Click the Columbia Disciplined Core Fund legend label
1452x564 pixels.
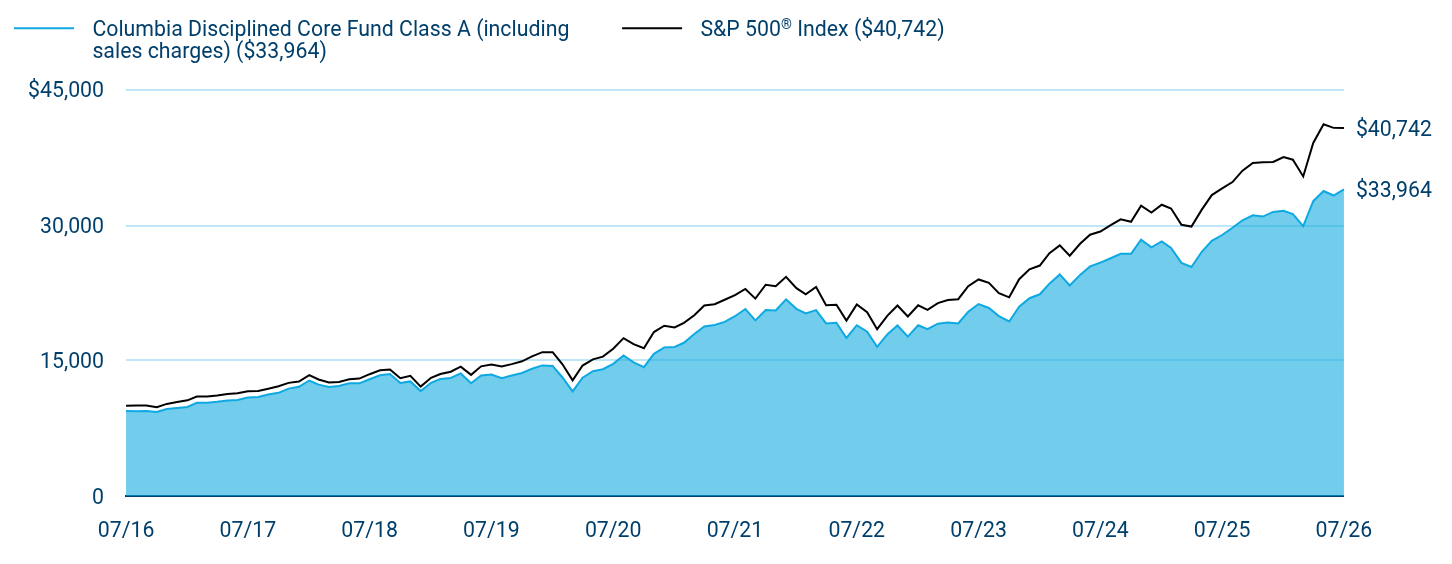[331, 40]
